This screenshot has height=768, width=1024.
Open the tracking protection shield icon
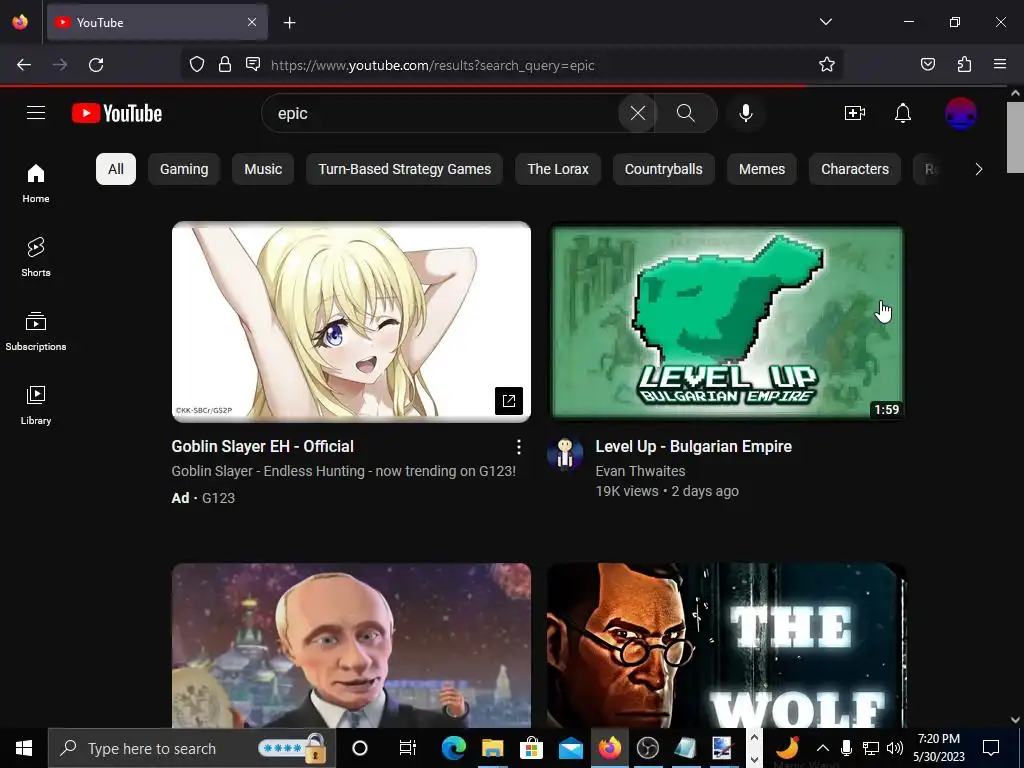(x=197, y=64)
